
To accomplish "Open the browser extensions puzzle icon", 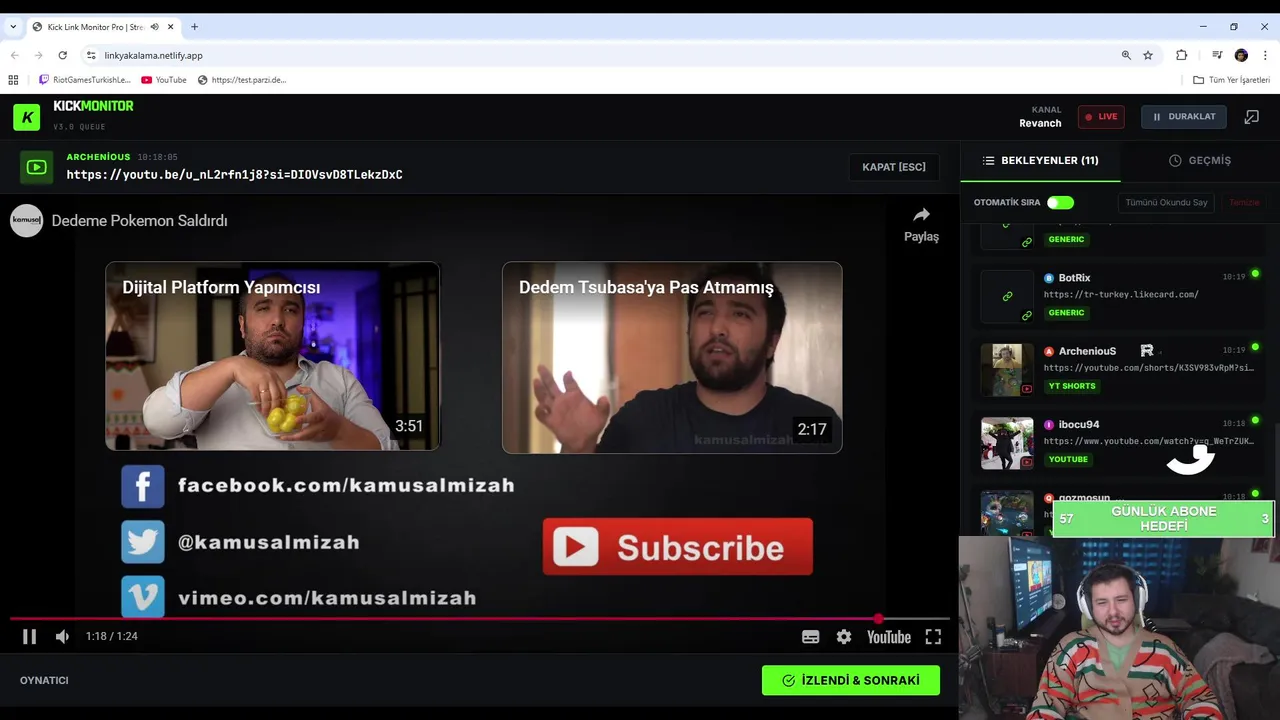I will [x=1182, y=55].
